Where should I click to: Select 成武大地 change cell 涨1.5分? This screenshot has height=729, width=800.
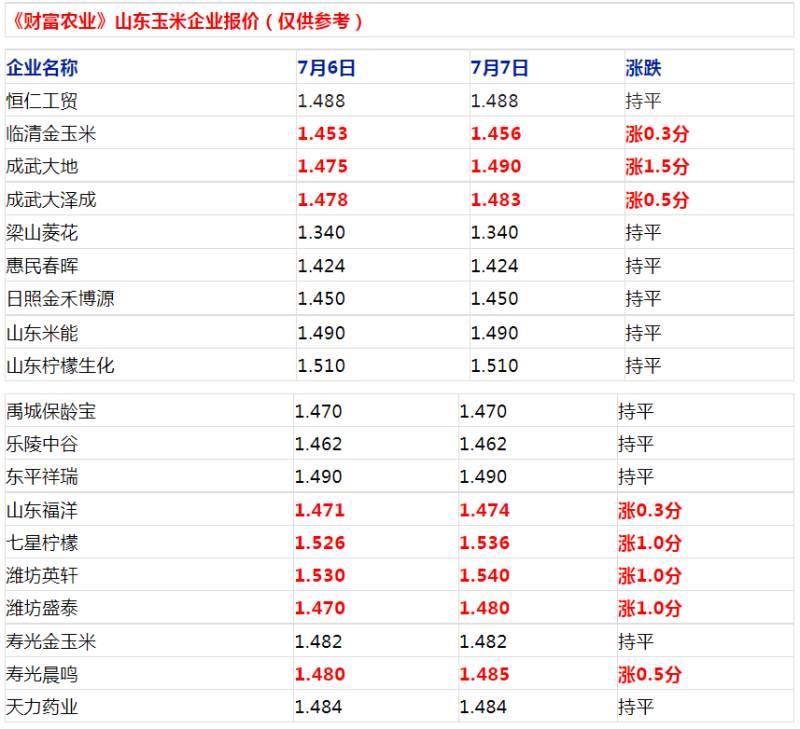[x=657, y=166]
